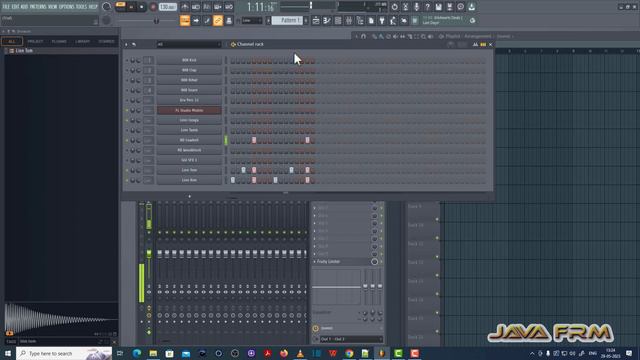Toggle the playlist magnet snap icon
The width and height of the screenshot is (640, 360).
click(x=363, y=36)
